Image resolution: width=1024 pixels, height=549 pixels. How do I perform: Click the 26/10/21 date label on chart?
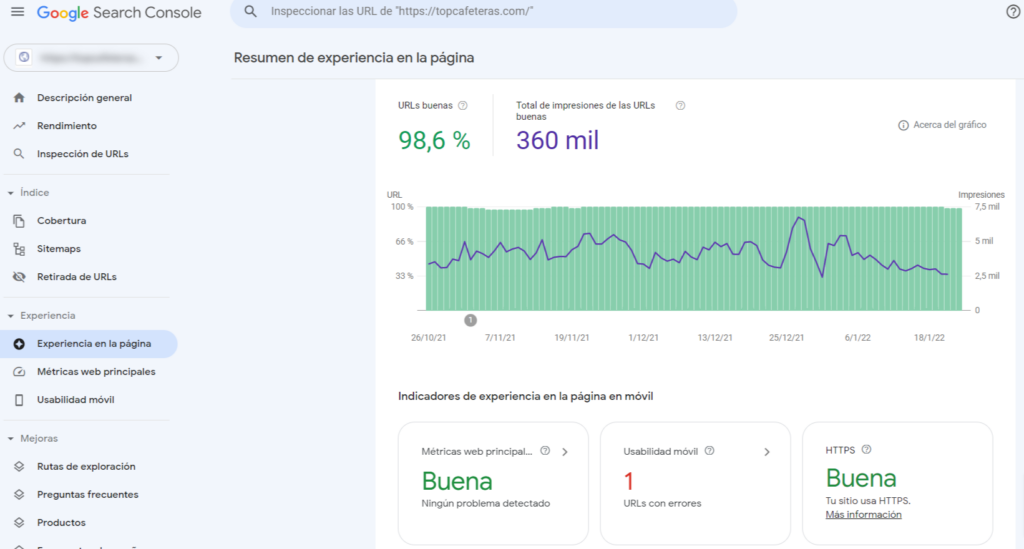click(x=428, y=337)
